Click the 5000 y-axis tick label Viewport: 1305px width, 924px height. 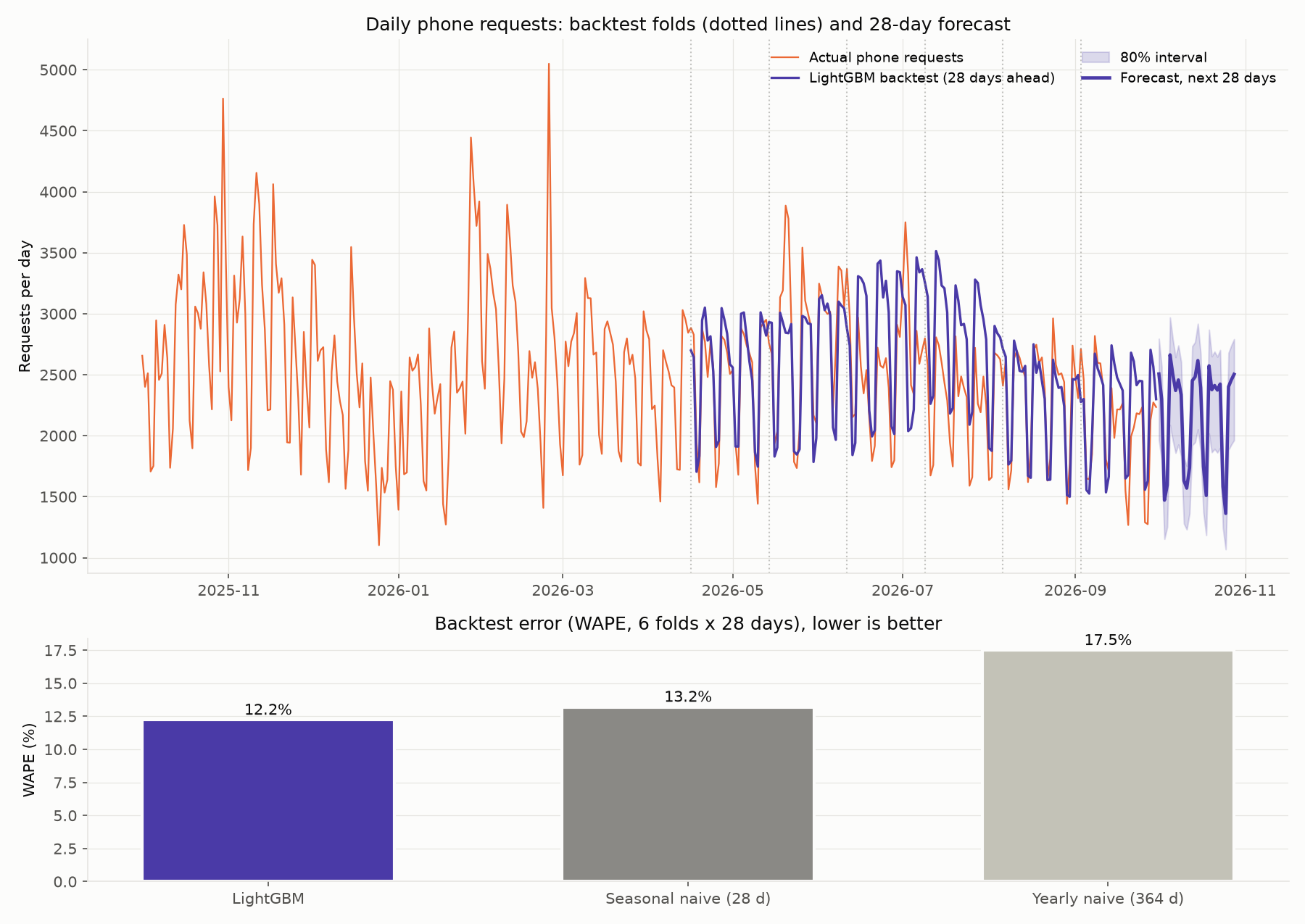click(57, 70)
